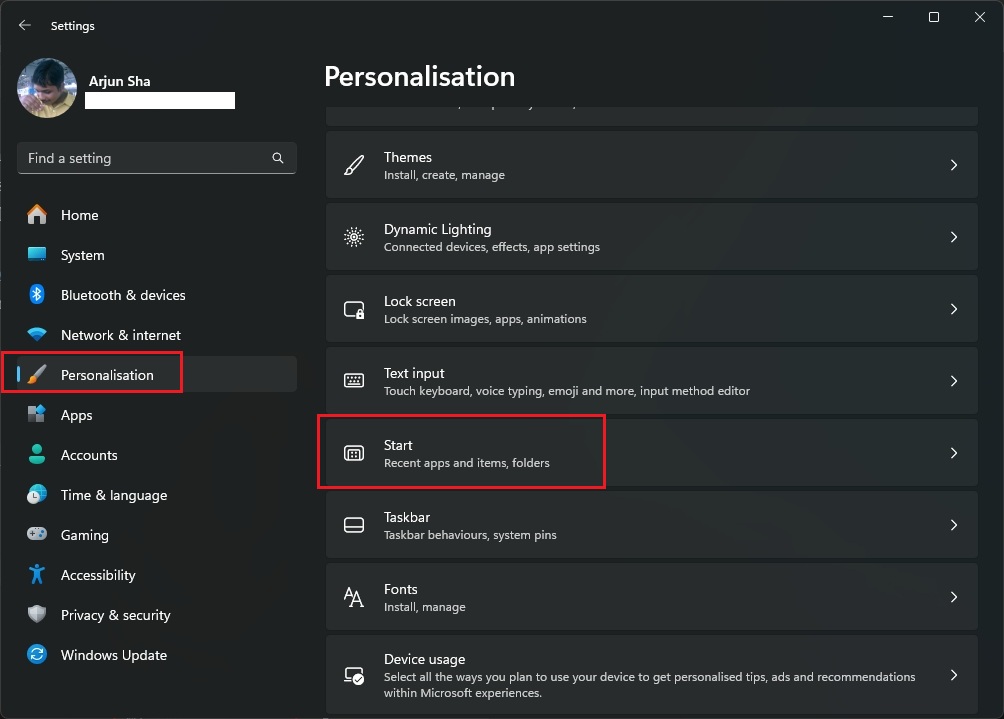Open Network & internet settings
1004x719 pixels.
(x=120, y=335)
